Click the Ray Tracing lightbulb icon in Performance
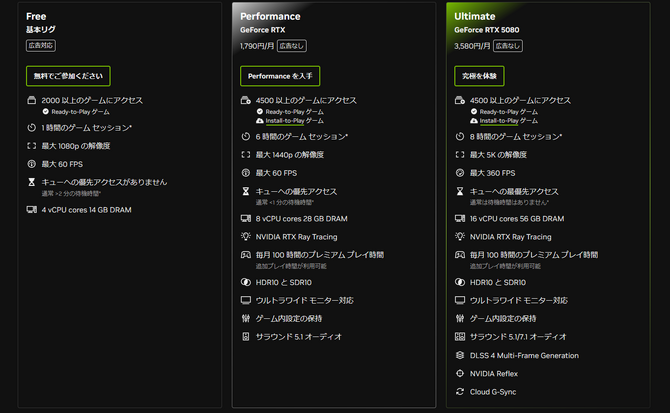The height and width of the screenshot is (413, 670). coord(246,236)
